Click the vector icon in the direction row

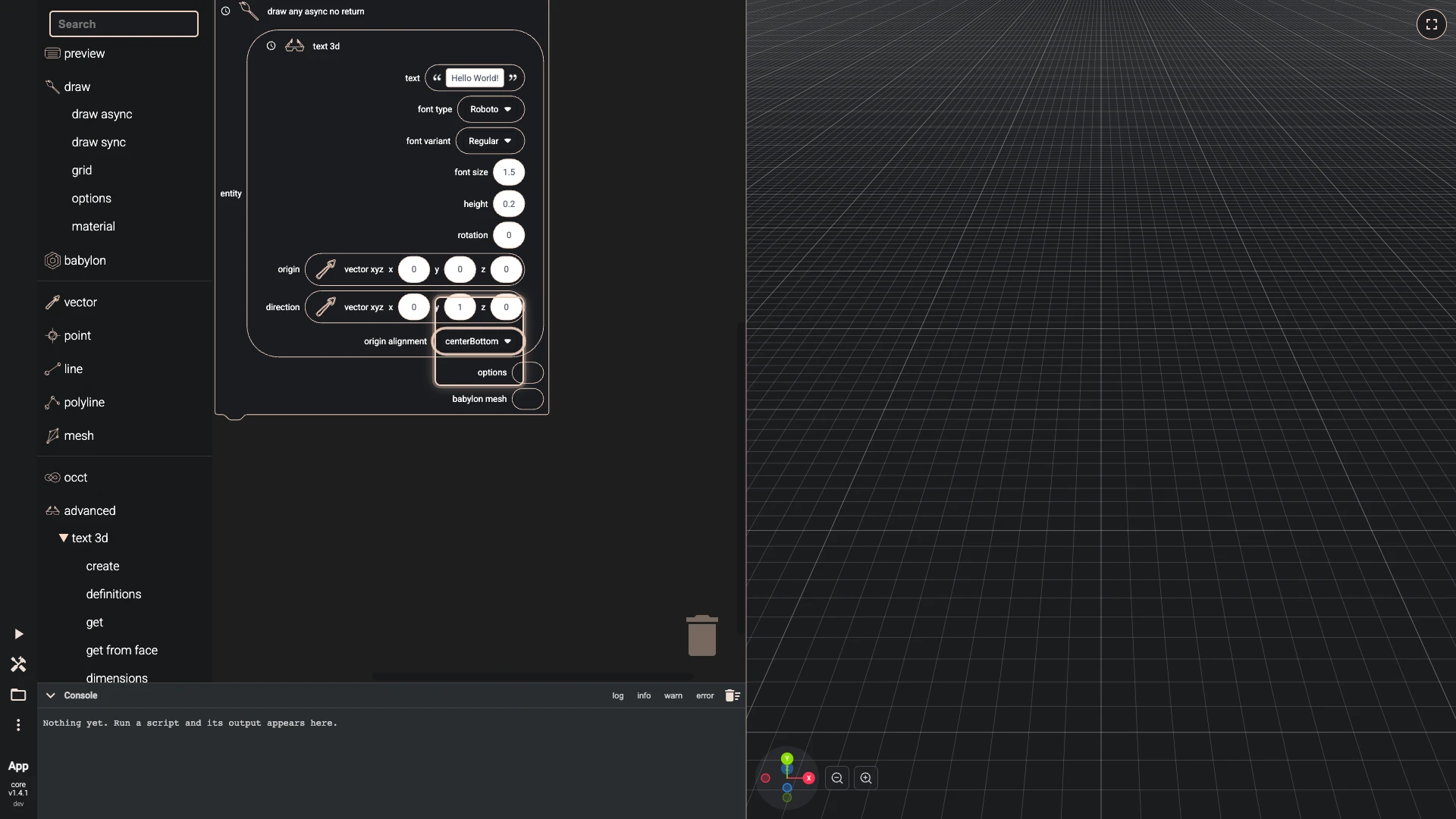(325, 307)
